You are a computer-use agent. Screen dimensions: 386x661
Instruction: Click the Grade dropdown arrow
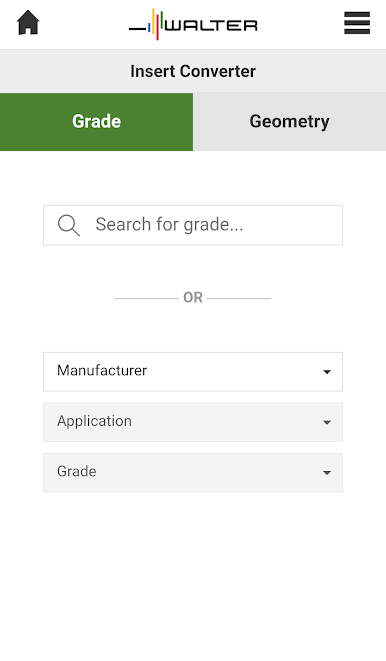(327, 473)
